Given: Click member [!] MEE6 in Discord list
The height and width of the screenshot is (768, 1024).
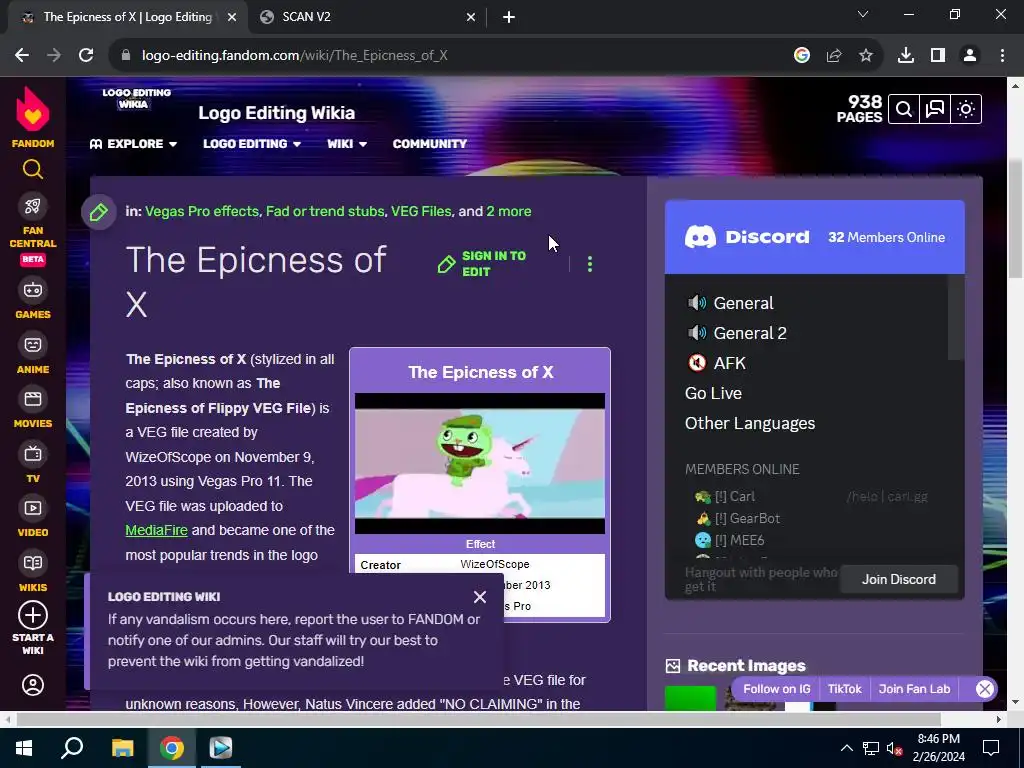Looking at the screenshot, I should pos(730,540).
